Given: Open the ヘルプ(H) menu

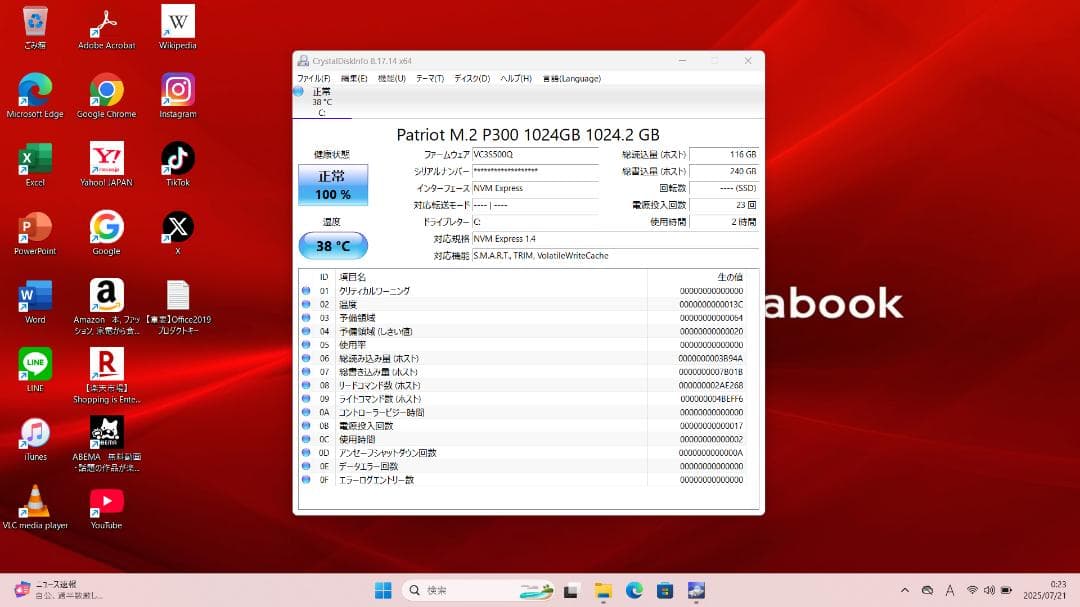Looking at the screenshot, I should (515, 78).
